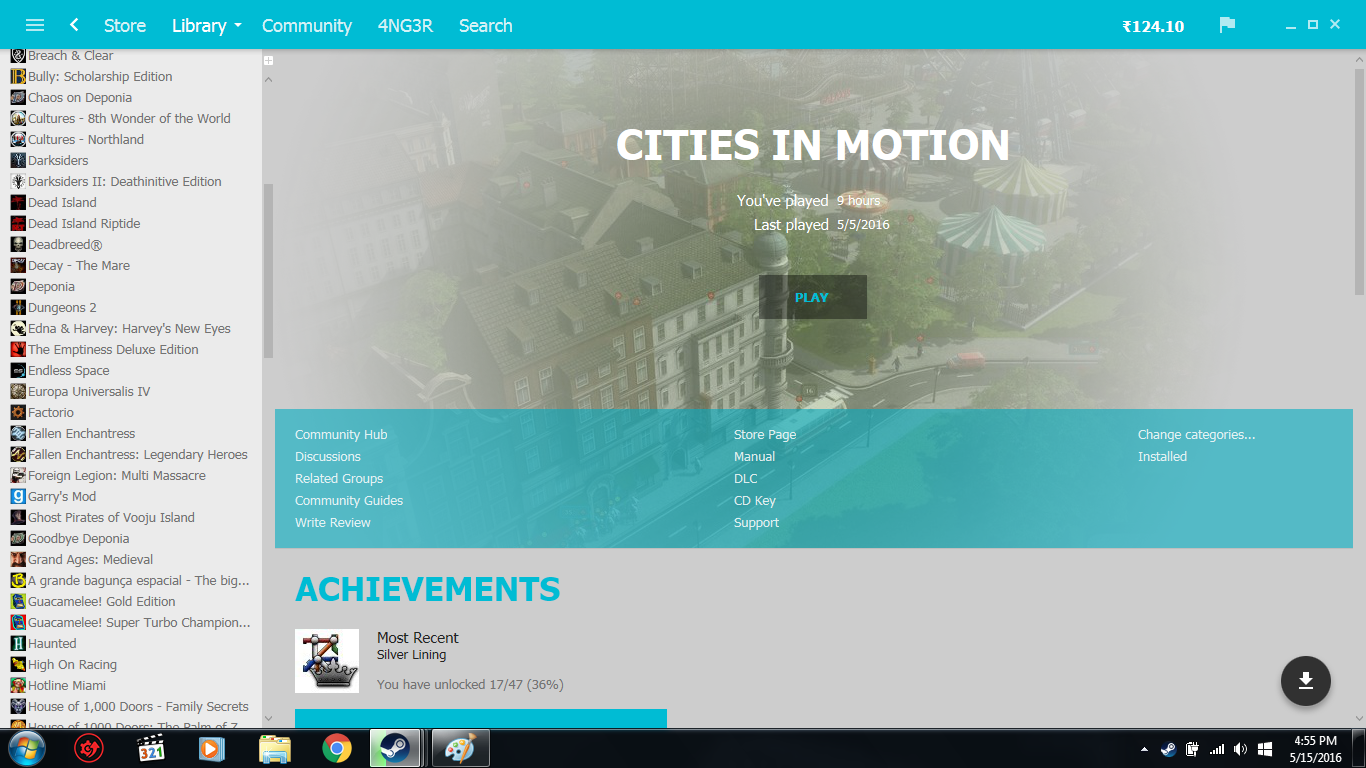This screenshot has height=768, width=1366.
Task: Open the Library dropdown menu
Action: (207, 25)
